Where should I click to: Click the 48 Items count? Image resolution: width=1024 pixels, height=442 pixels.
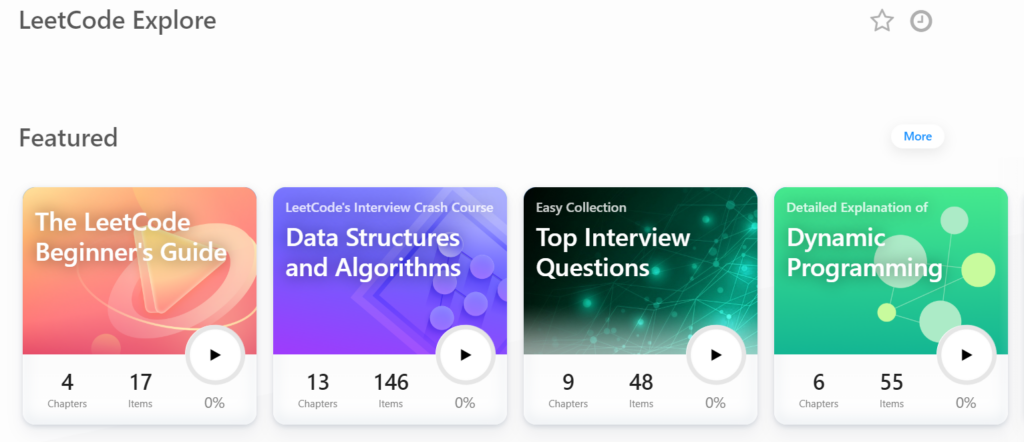pyautogui.click(x=641, y=390)
